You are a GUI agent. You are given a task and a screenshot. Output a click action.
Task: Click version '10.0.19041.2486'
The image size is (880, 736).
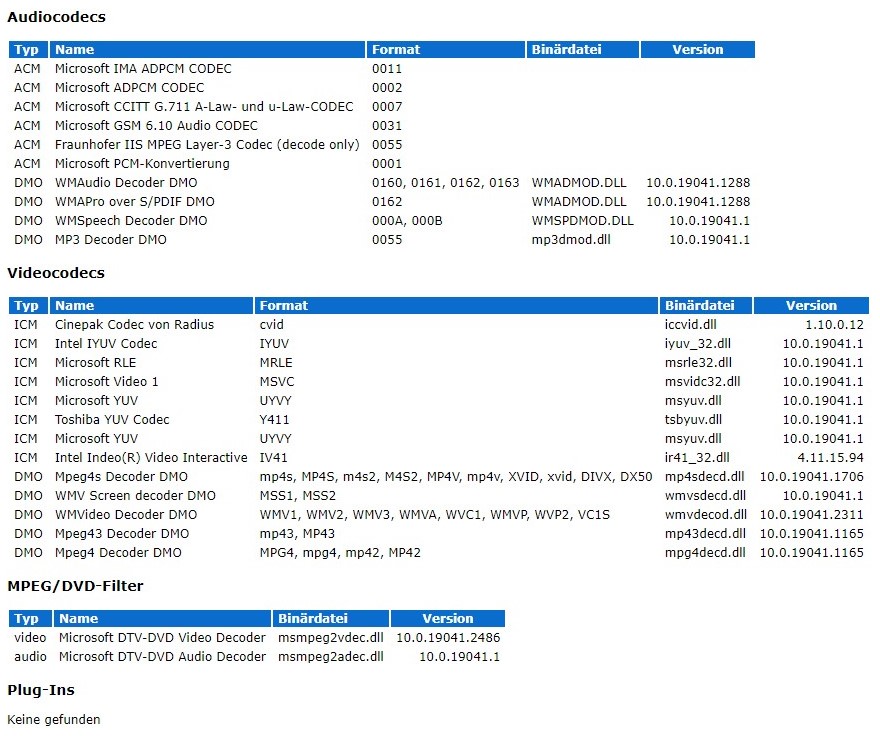coord(448,638)
